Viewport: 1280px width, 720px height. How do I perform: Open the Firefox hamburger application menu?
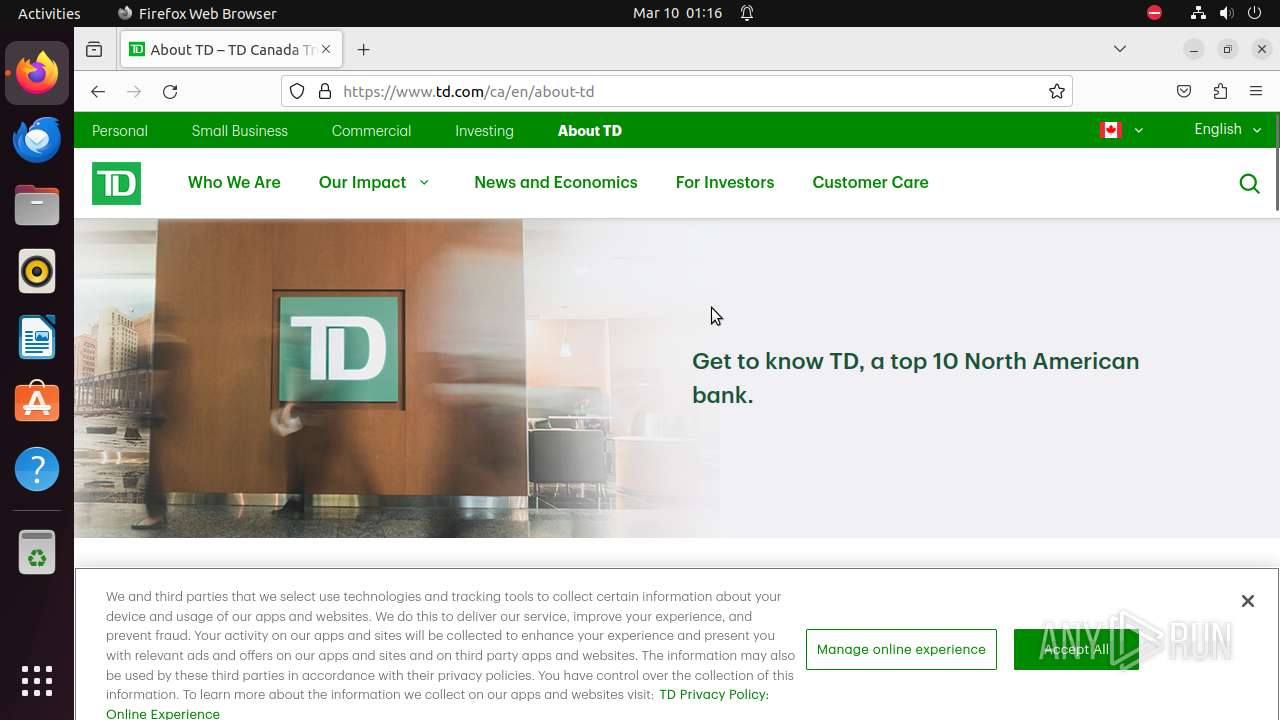tap(1256, 91)
